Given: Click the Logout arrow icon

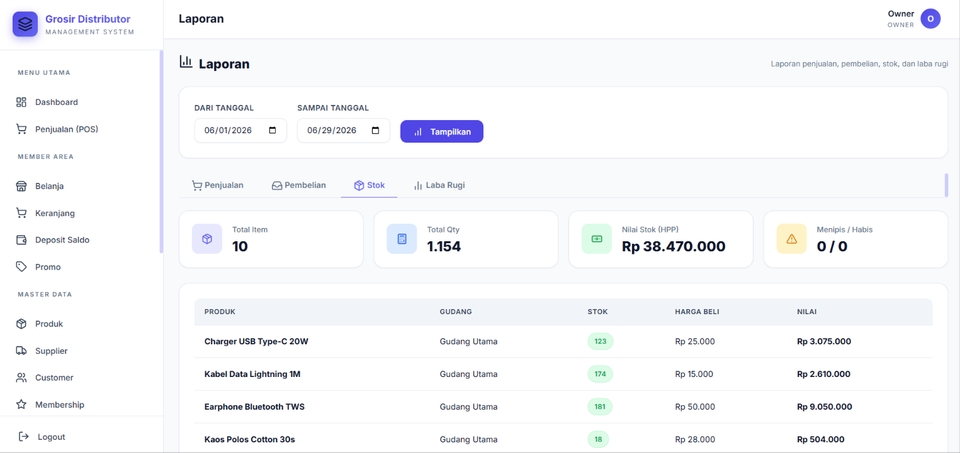Looking at the screenshot, I should click(24, 436).
